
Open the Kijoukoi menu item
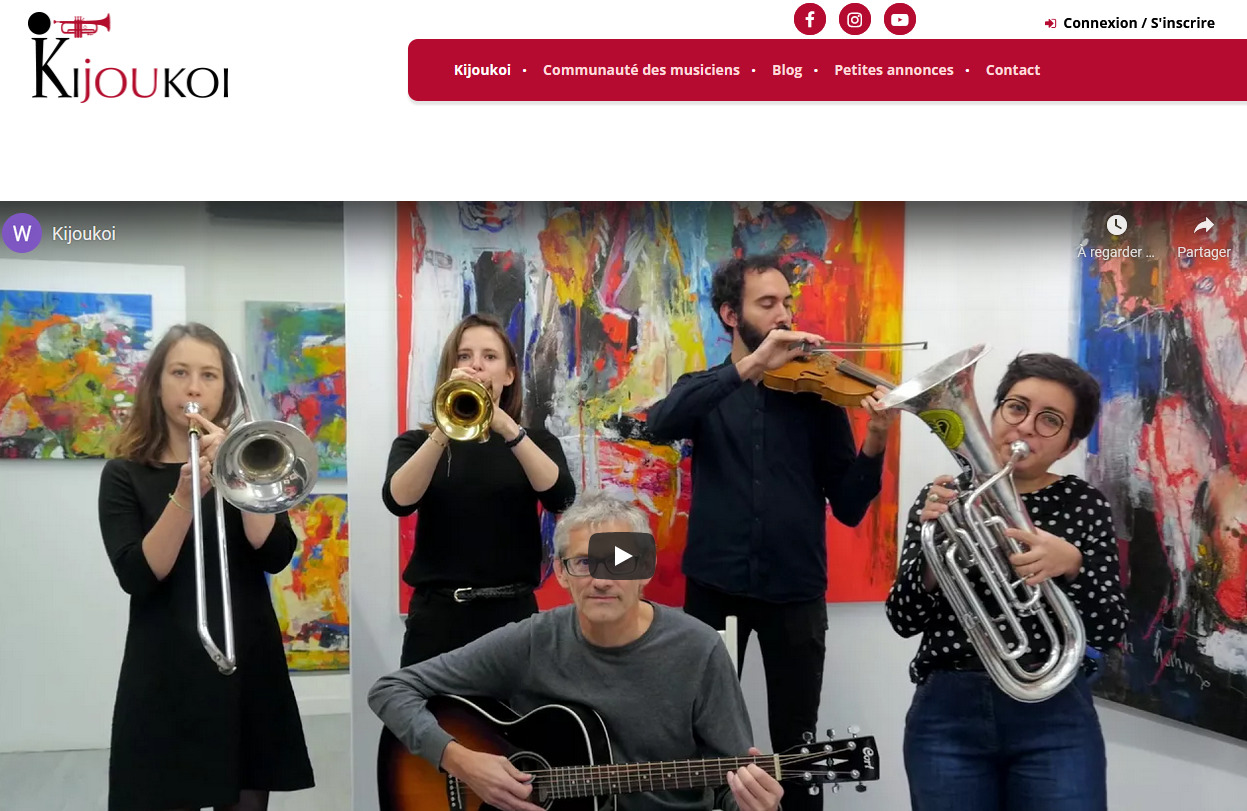[x=482, y=70]
